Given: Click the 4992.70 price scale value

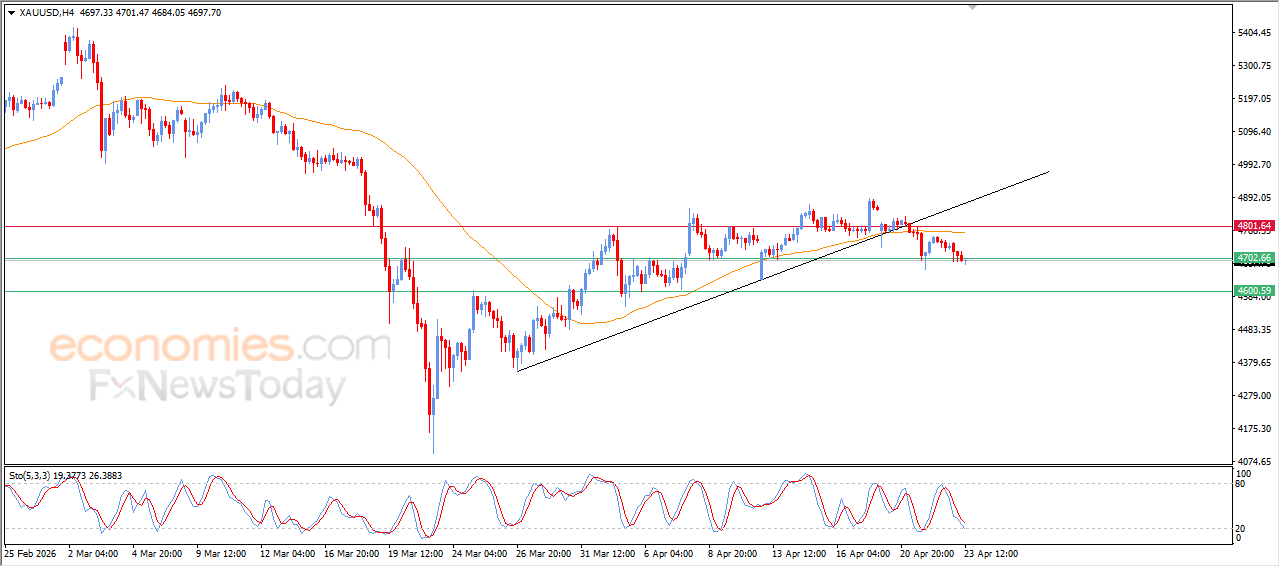Looking at the screenshot, I should (1254, 165).
